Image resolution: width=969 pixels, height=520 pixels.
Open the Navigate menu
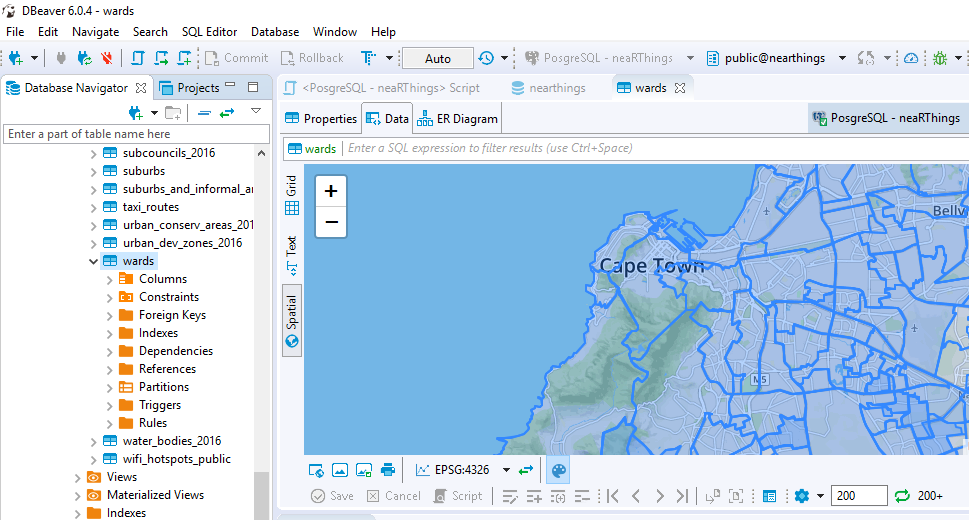[95, 32]
